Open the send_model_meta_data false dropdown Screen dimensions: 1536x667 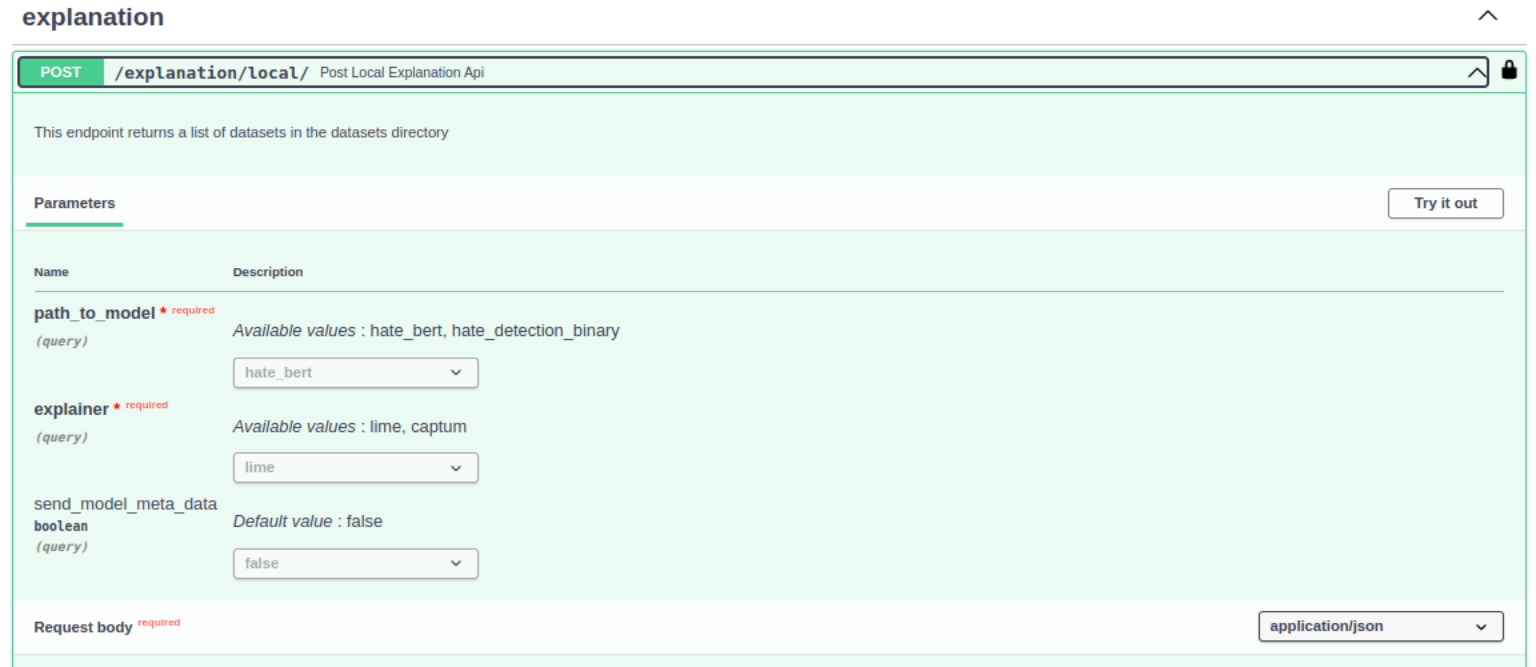pos(355,563)
